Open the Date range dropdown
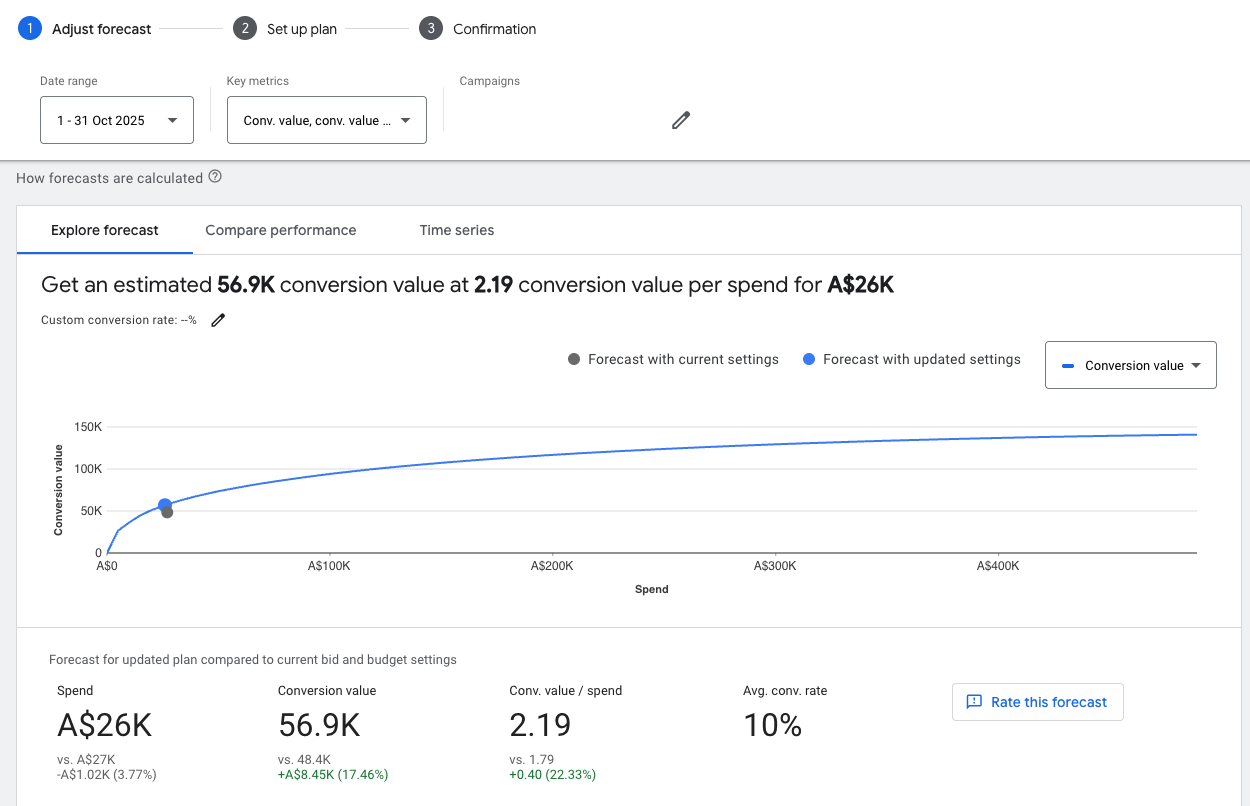The width and height of the screenshot is (1250, 806). coord(117,120)
